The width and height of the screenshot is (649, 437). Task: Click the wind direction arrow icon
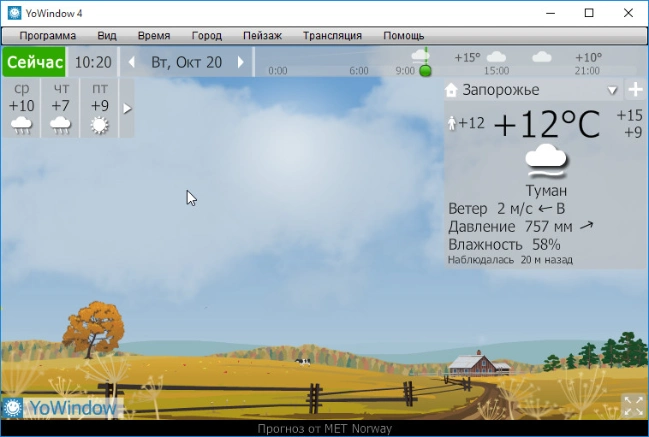coord(545,209)
